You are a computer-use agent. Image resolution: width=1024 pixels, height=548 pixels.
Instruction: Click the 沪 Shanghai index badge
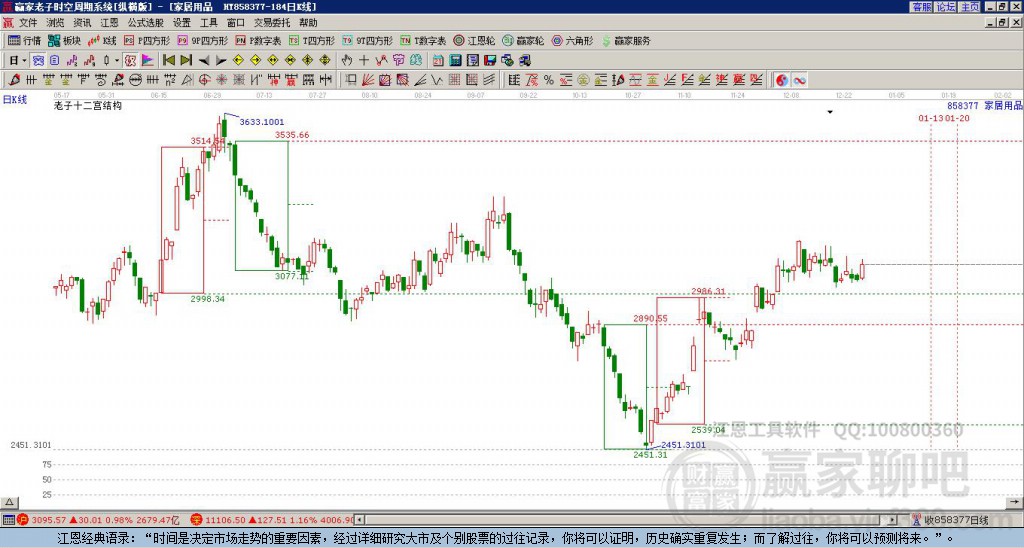tap(23, 520)
